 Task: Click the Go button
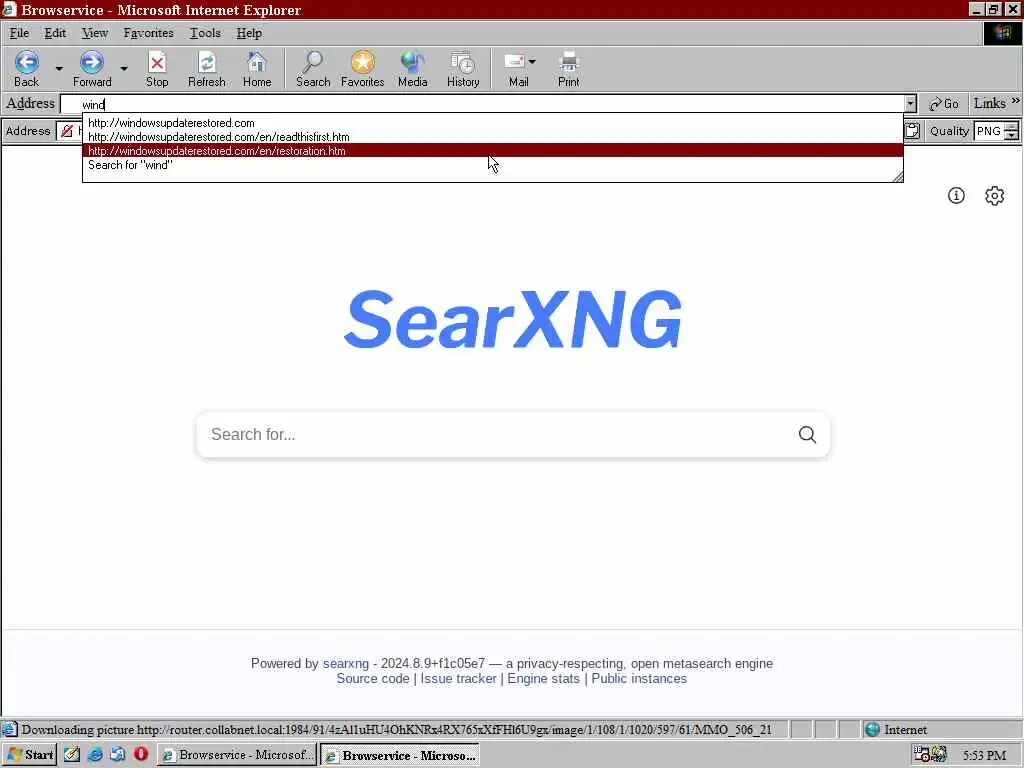[x=944, y=104]
